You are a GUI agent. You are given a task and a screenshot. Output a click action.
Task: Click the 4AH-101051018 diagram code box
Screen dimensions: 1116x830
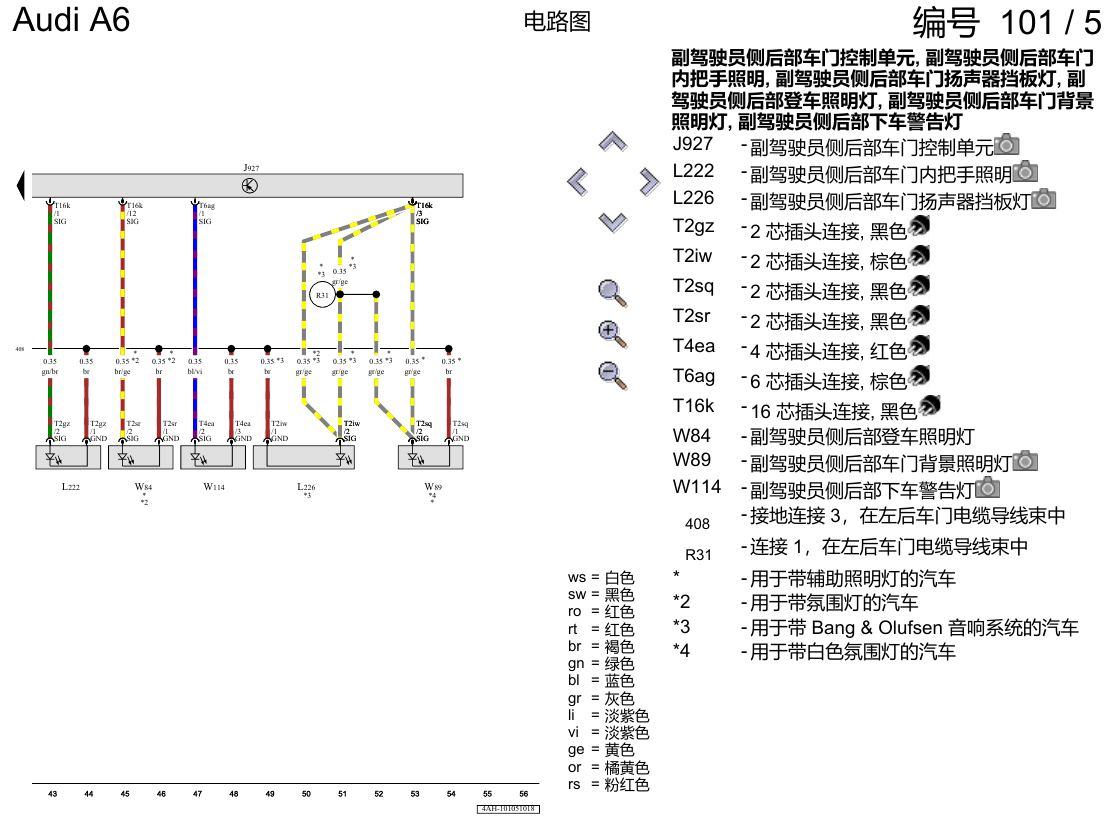(508, 809)
